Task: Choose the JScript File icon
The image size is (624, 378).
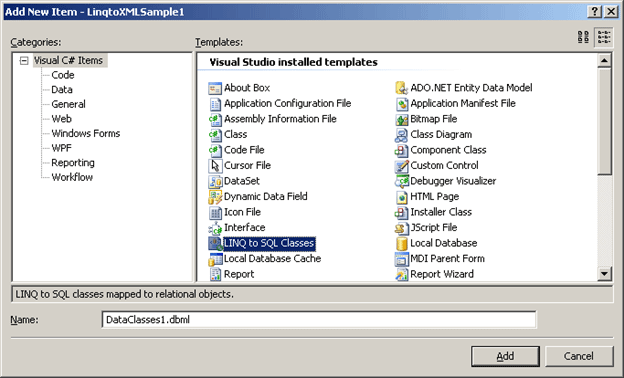Action: click(x=401, y=228)
